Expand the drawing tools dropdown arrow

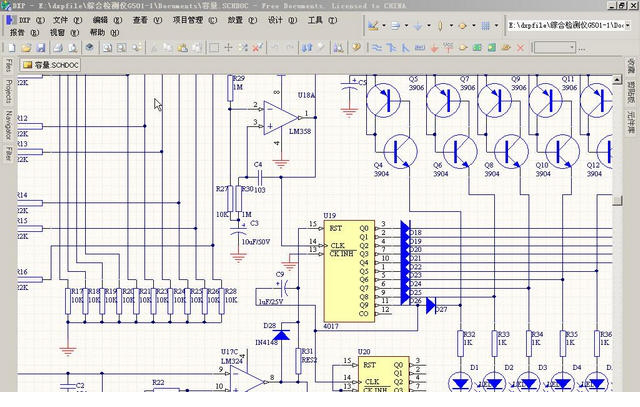tap(384, 26)
